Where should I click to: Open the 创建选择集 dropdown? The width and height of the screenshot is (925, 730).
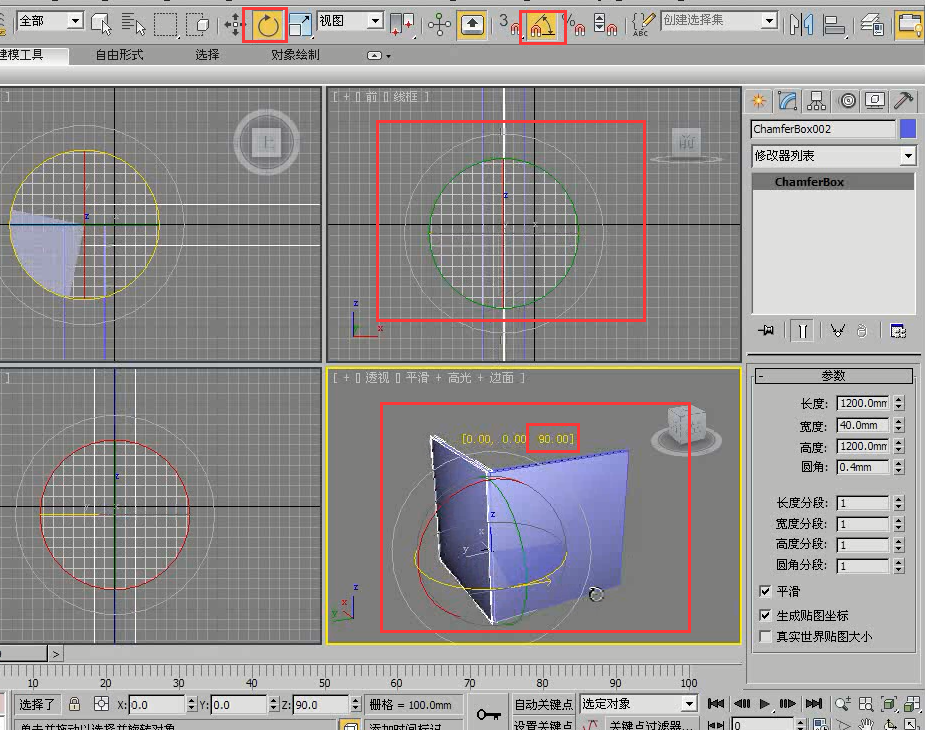(x=769, y=21)
